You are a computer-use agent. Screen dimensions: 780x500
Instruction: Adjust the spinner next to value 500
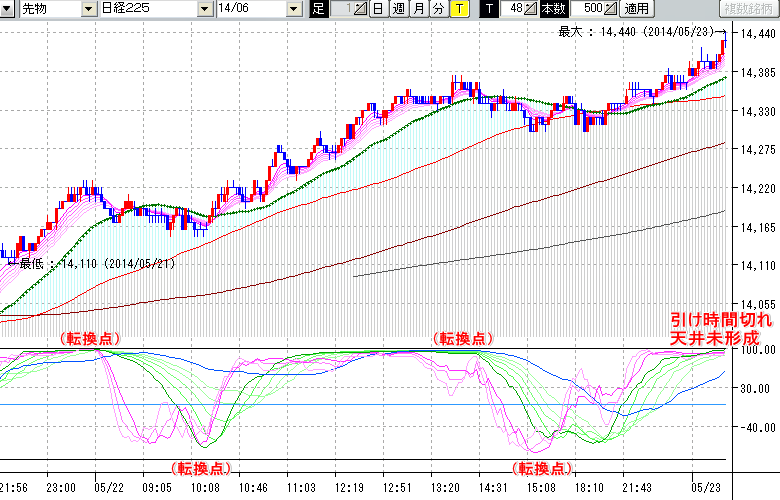(611, 9)
